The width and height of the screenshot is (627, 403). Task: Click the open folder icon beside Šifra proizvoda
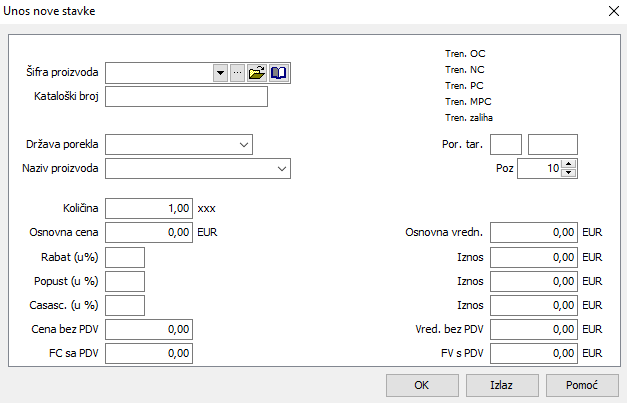coord(257,73)
